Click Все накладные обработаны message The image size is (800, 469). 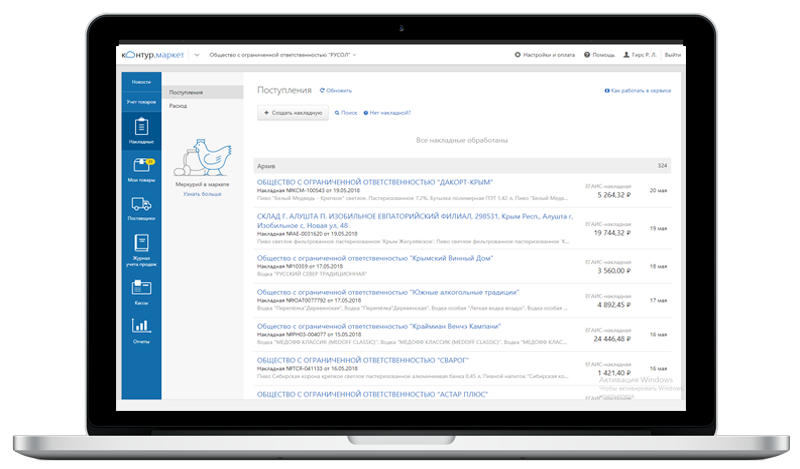[x=462, y=140]
